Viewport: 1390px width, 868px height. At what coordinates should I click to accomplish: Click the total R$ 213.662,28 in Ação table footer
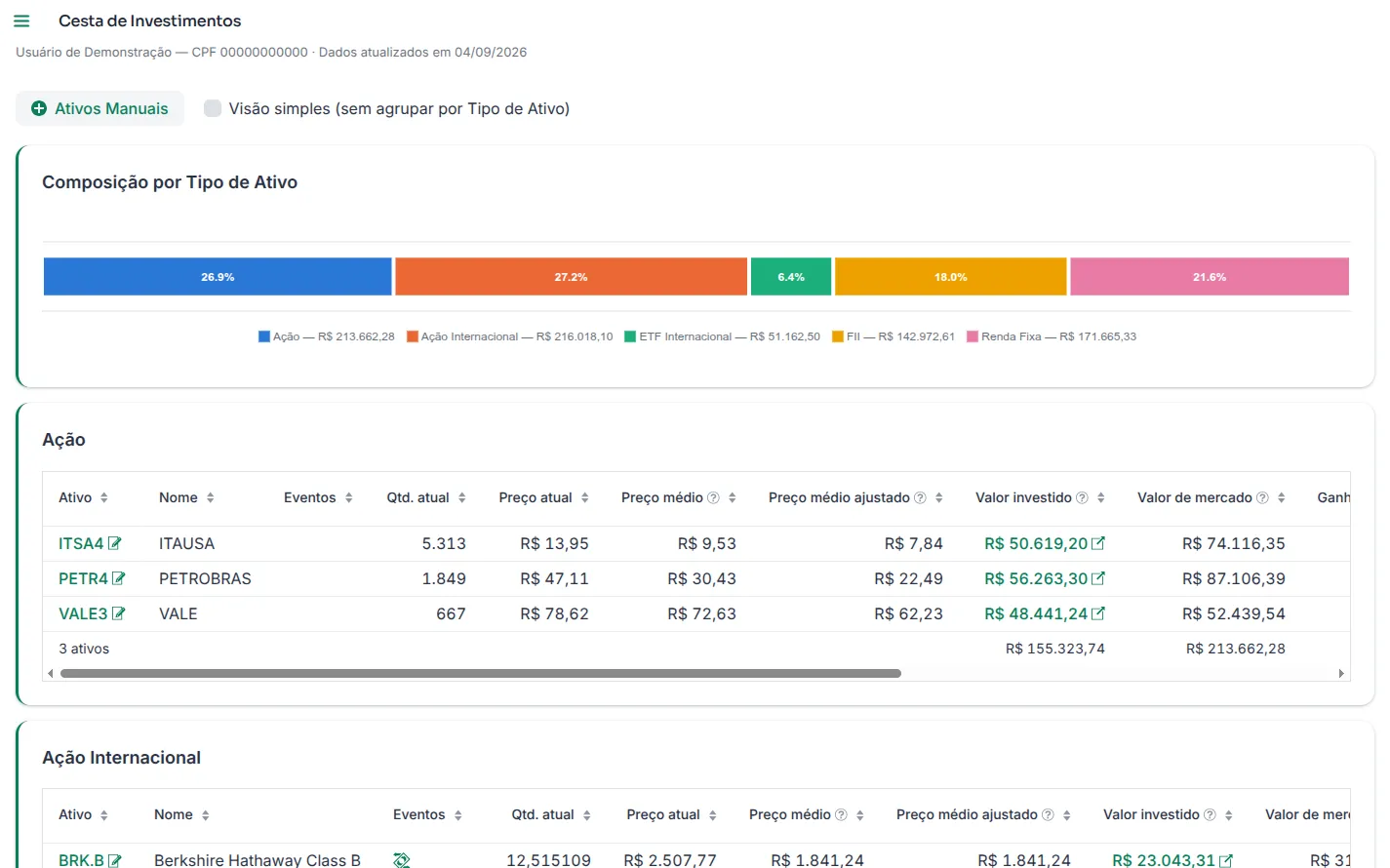point(1235,649)
